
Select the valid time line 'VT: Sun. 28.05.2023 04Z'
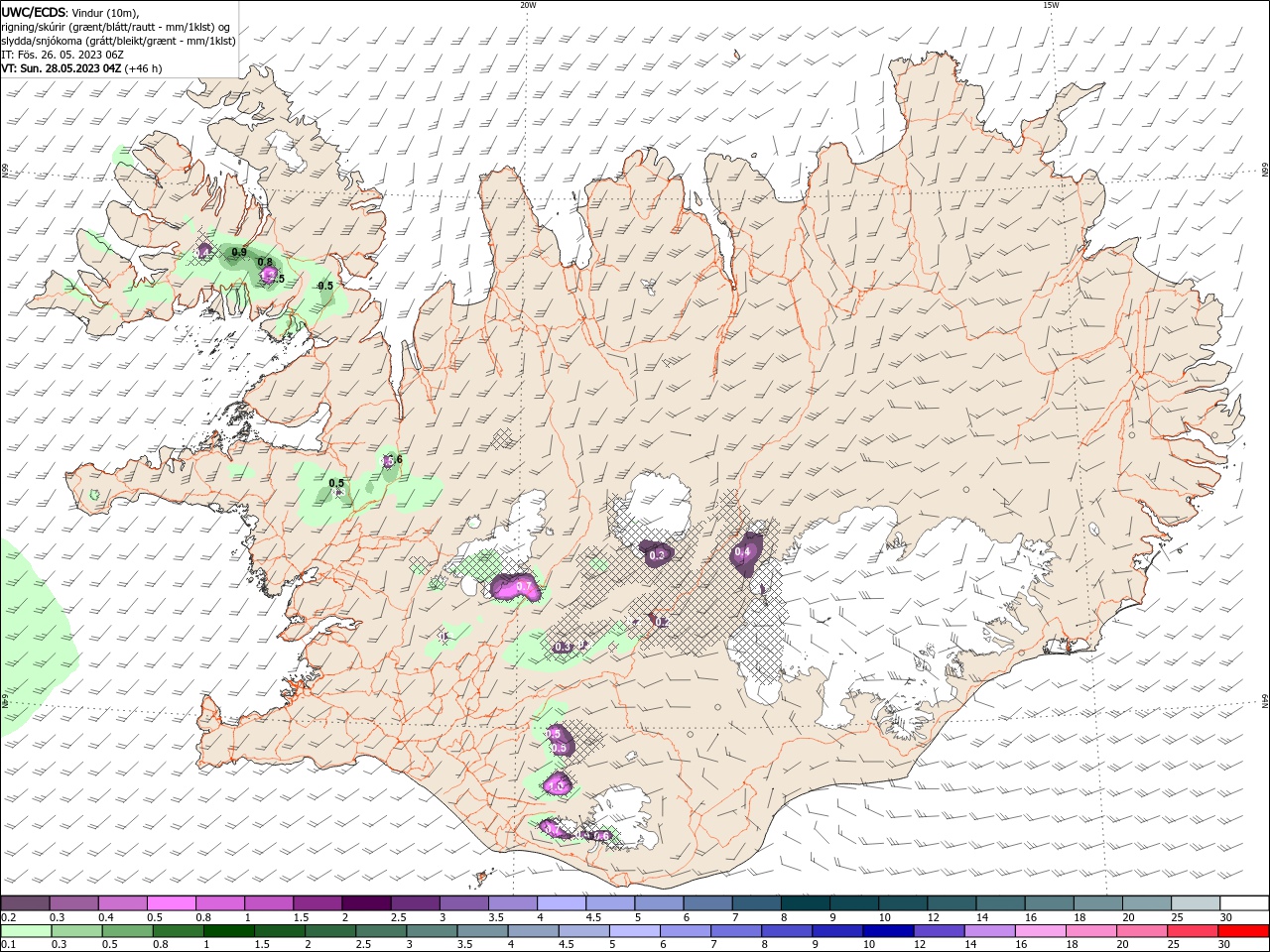(x=62, y=68)
